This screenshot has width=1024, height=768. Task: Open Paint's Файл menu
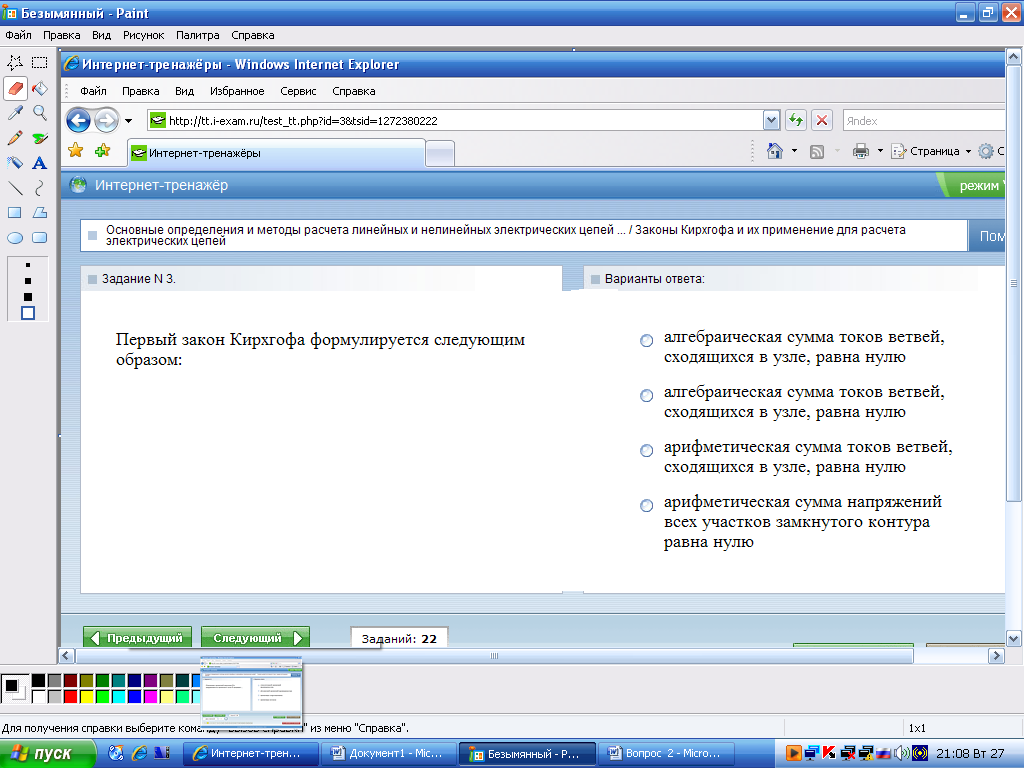coord(18,35)
